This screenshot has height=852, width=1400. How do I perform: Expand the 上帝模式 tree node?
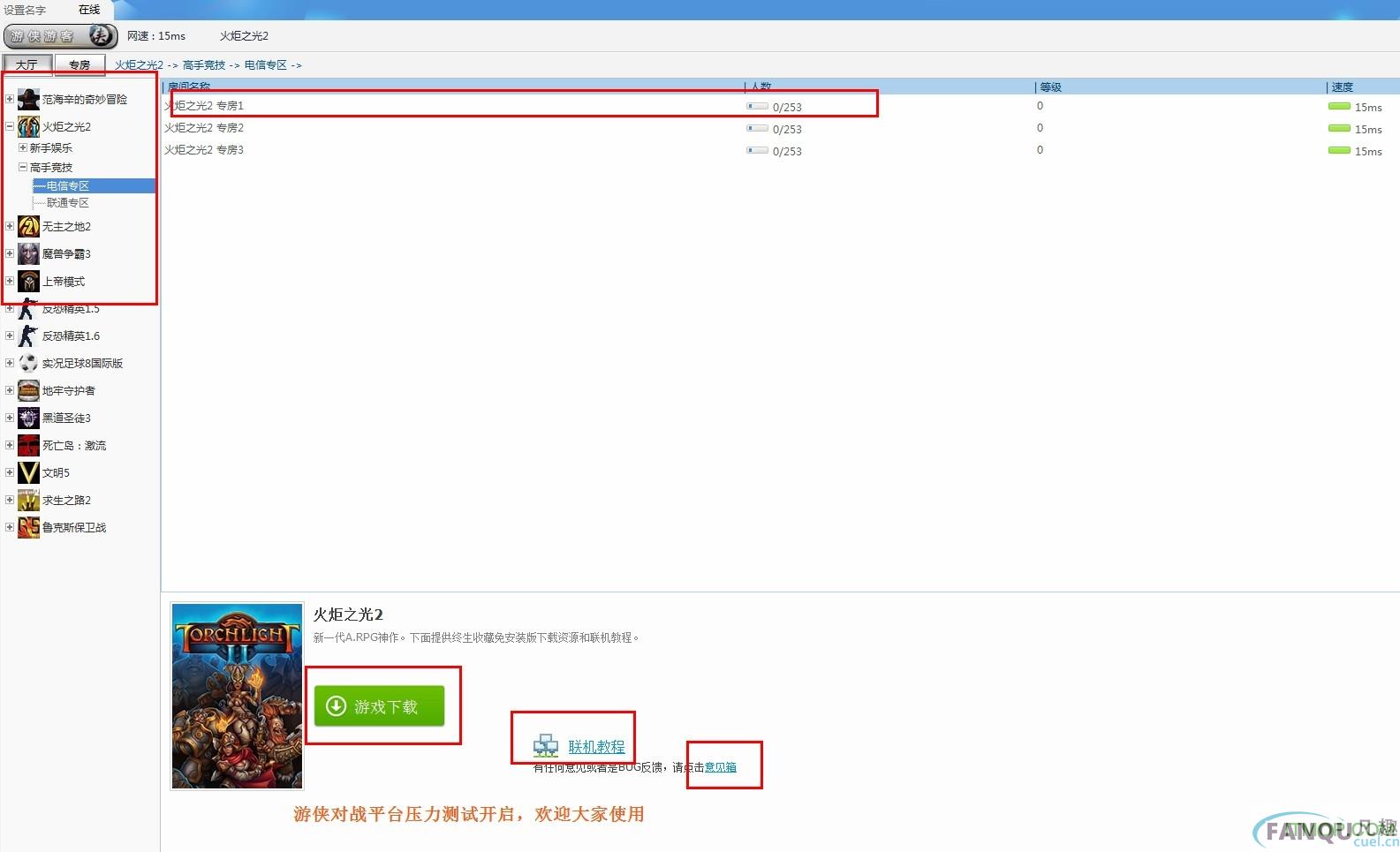point(10,281)
